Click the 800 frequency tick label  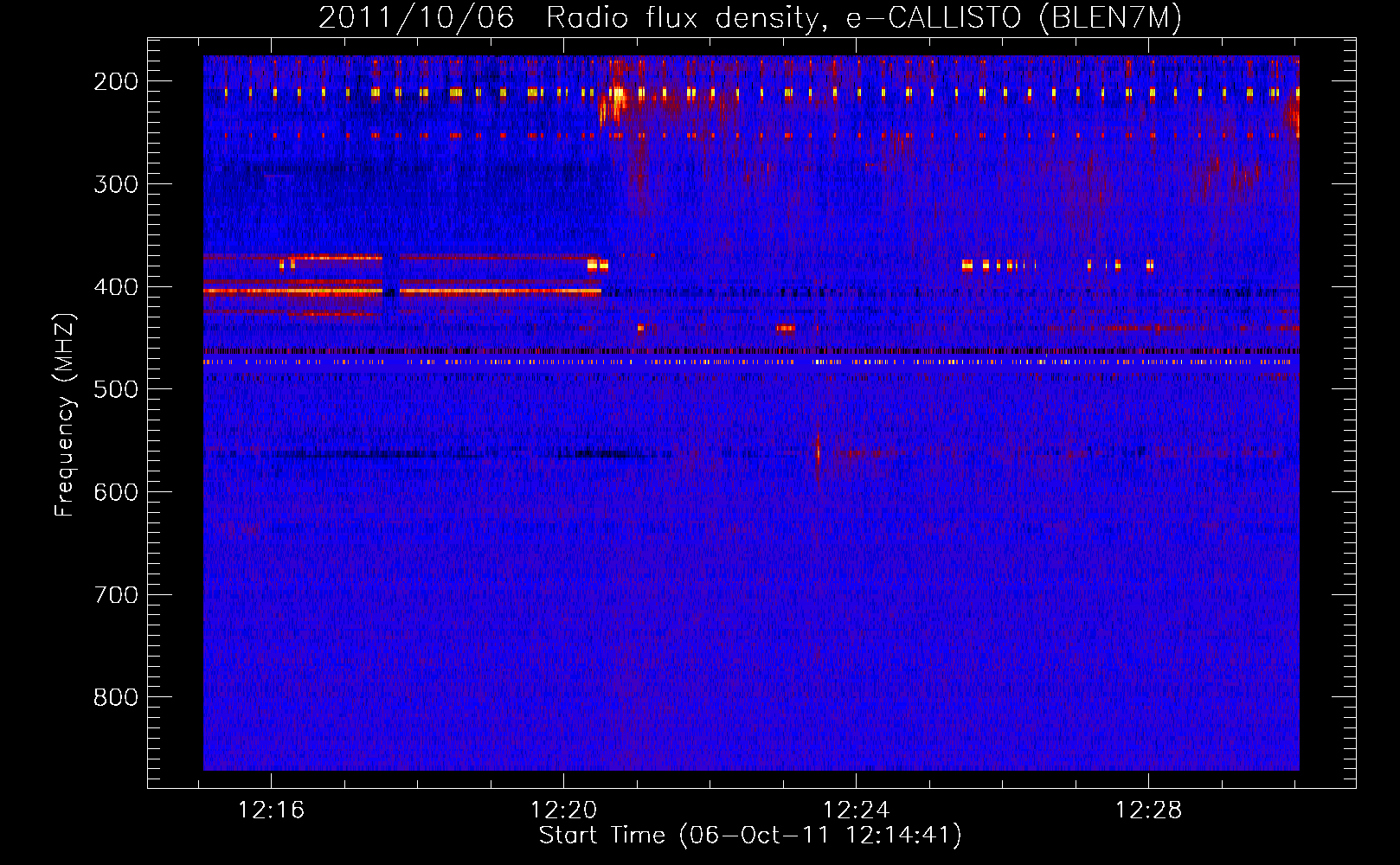coord(116,697)
